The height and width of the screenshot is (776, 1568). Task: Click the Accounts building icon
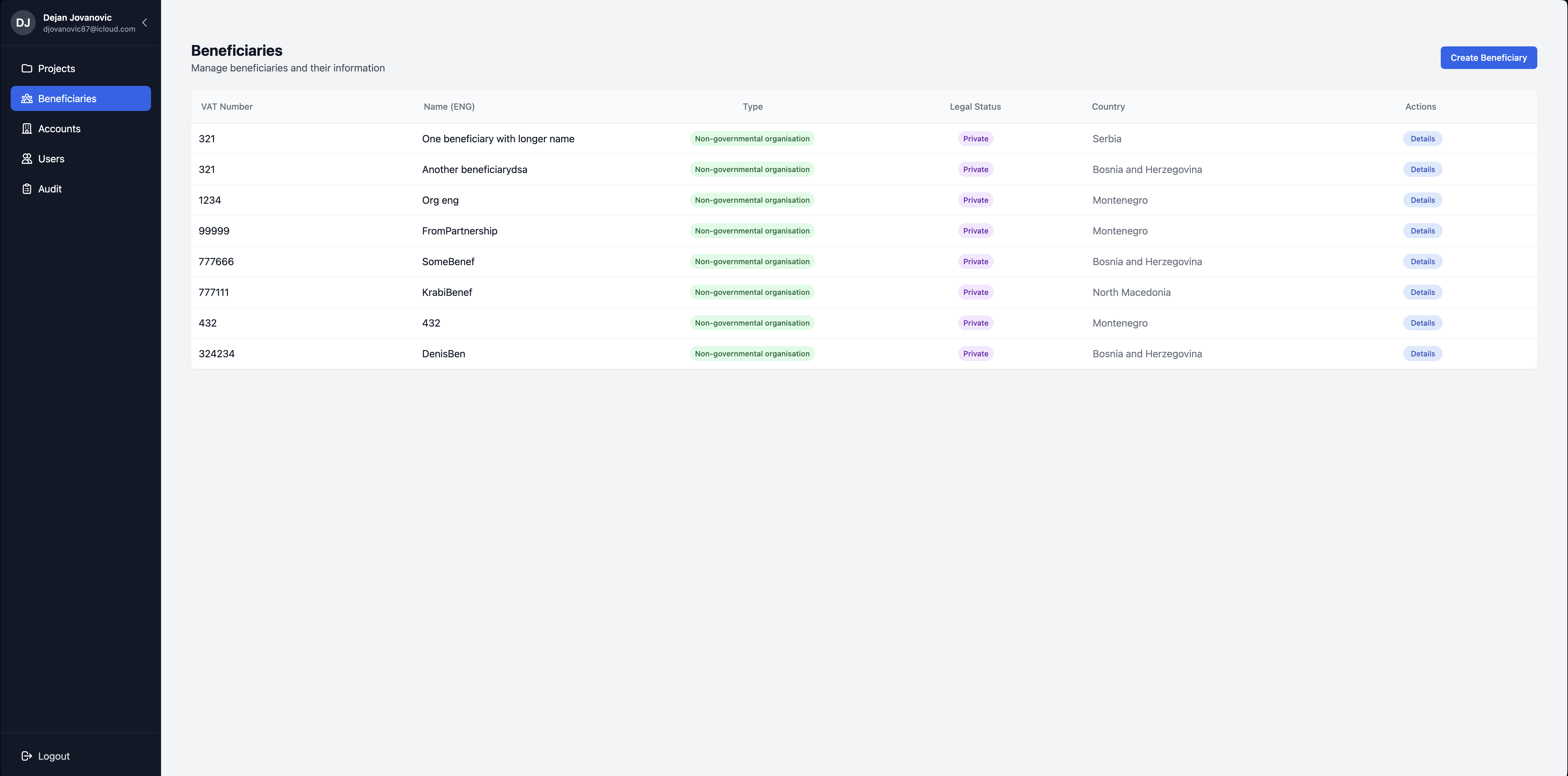pyautogui.click(x=27, y=128)
